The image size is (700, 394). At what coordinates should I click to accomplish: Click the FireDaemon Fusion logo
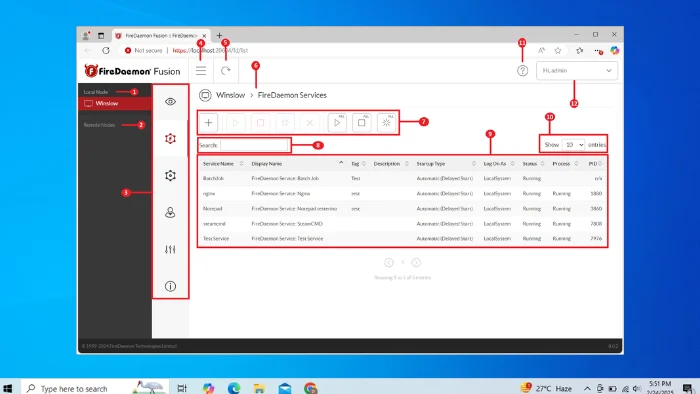132,71
